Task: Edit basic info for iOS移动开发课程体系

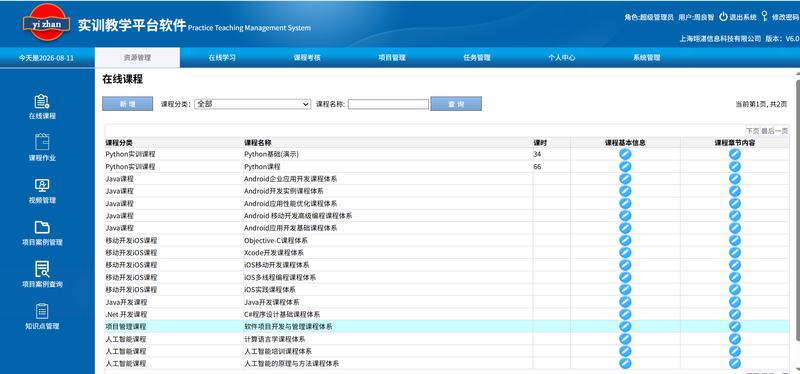Action: (x=625, y=265)
